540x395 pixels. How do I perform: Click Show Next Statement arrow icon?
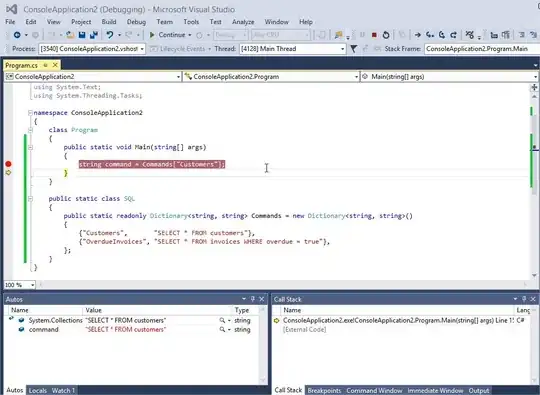coord(418,35)
